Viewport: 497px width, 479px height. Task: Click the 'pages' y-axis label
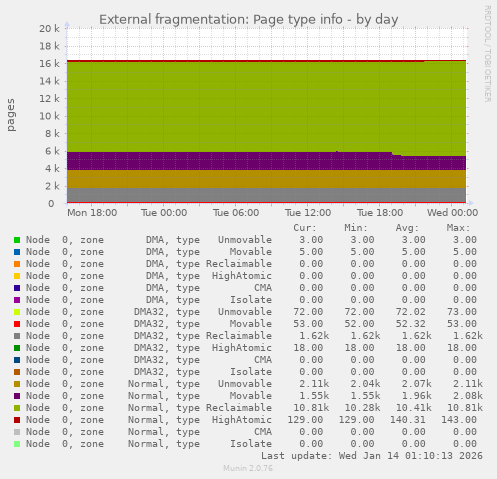[x=11, y=115]
